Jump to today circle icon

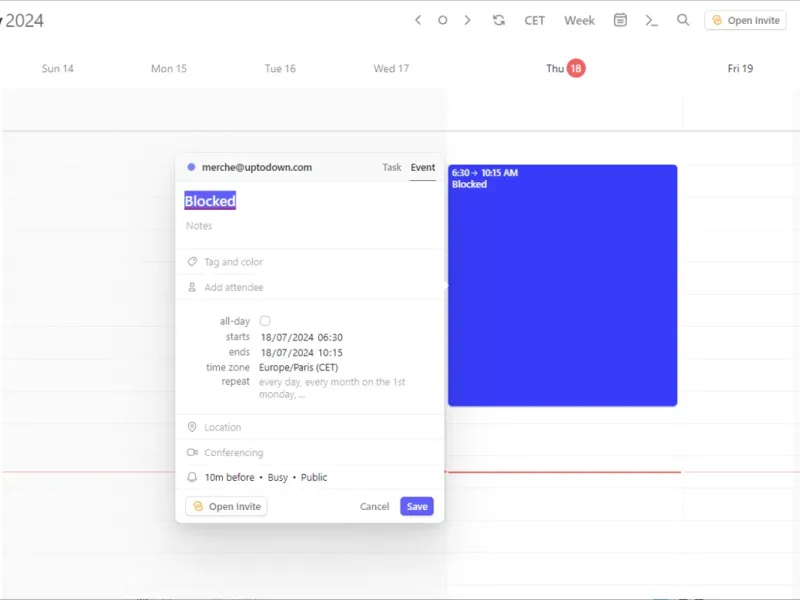[x=442, y=20]
